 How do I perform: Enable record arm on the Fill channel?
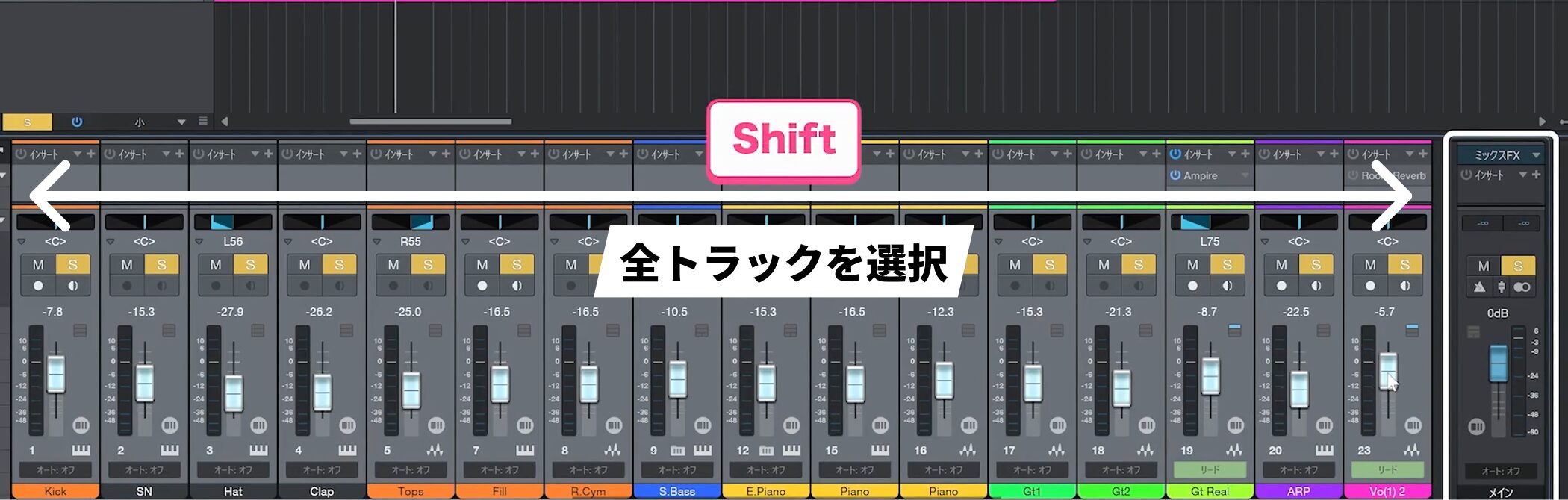[x=482, y=286]
